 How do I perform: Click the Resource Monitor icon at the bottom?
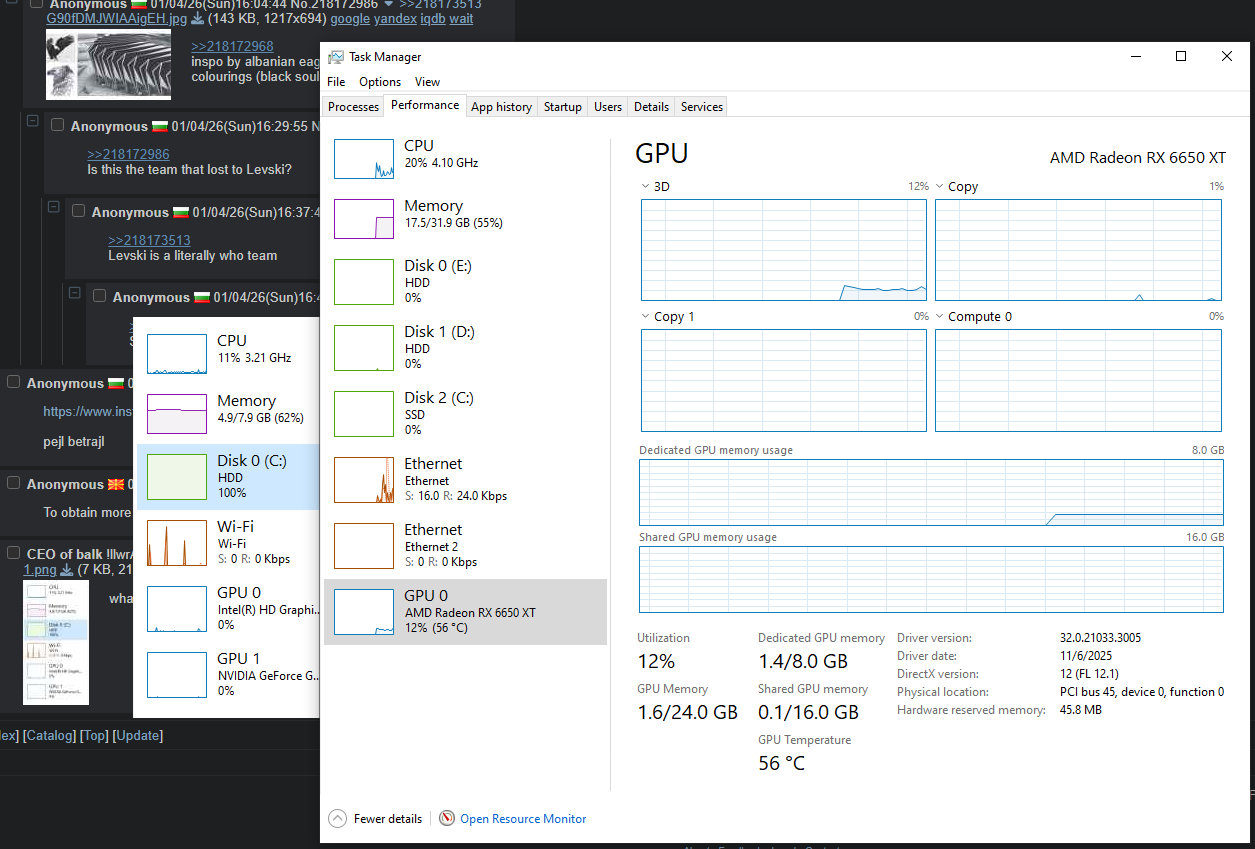447,818
